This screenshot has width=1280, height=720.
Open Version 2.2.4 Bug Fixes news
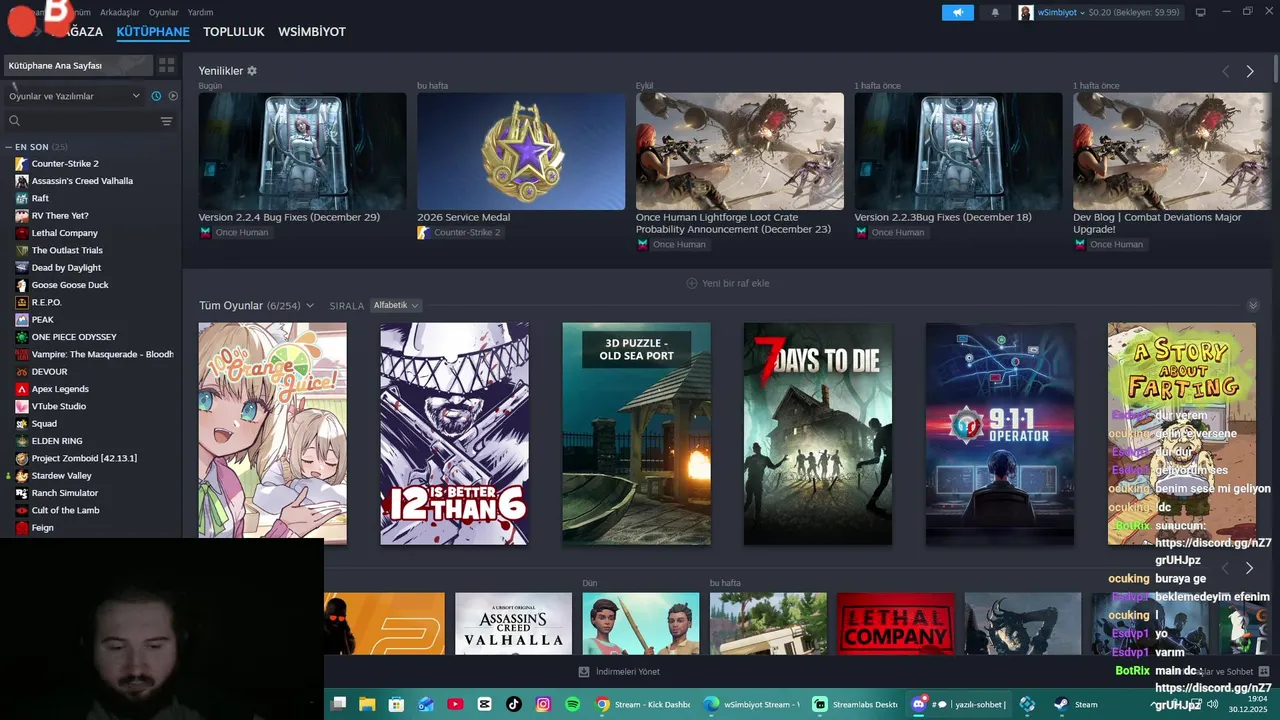(302, 151)
